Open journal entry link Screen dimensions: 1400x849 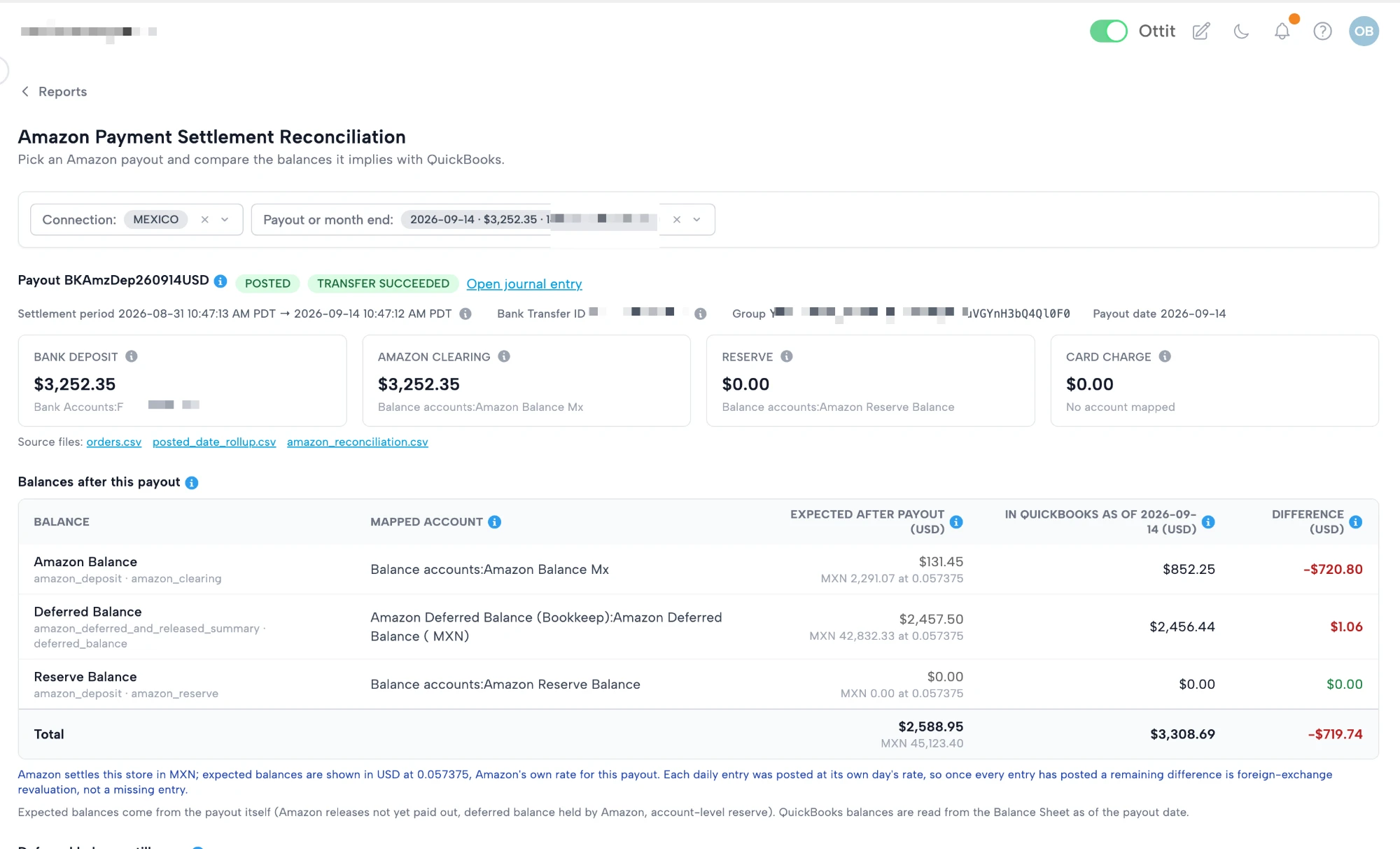(x=524, y=283)
